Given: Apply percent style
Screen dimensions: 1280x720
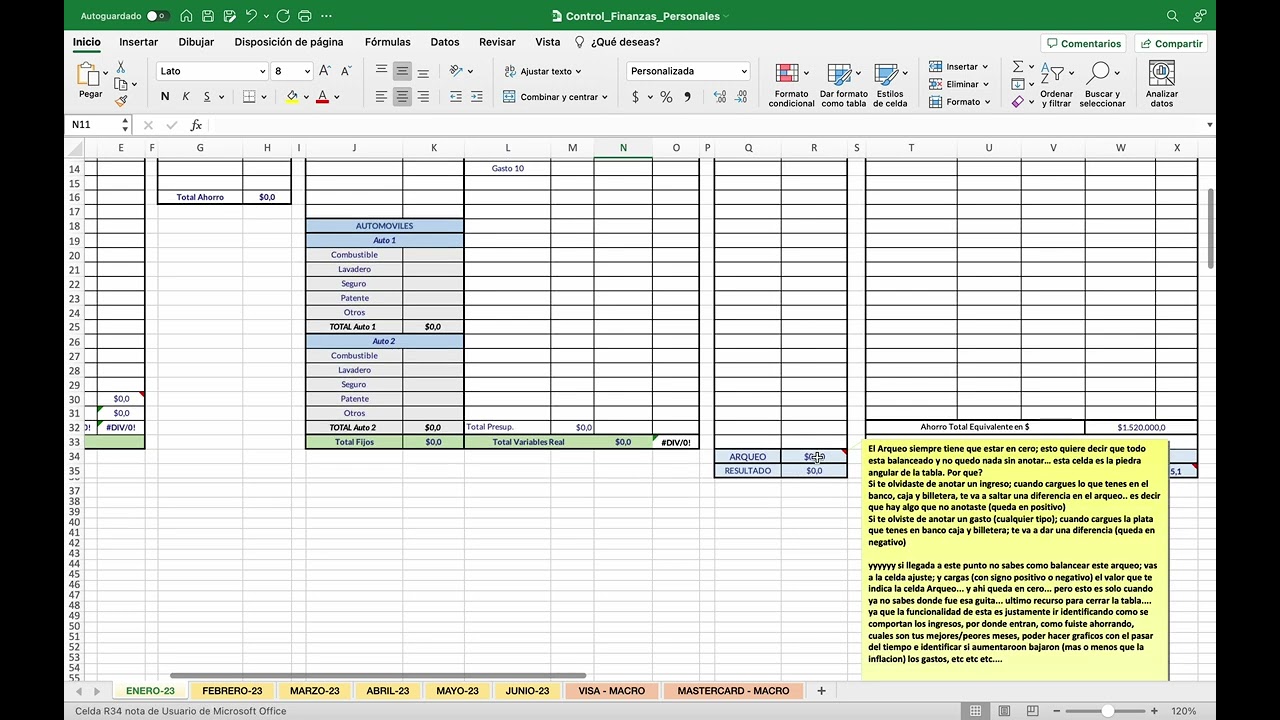Looking at the screenshot, I should tap(666, 97).
